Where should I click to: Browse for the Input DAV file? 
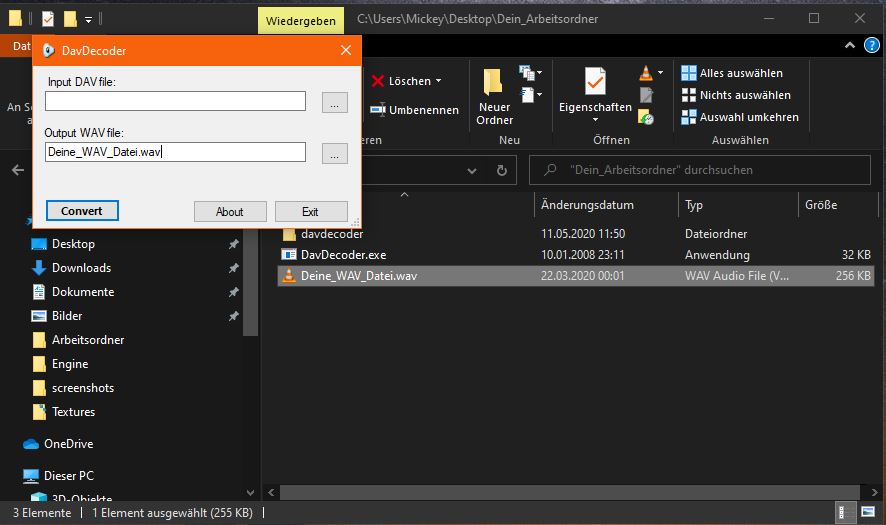pyautogui.click(x=334, y=102)
